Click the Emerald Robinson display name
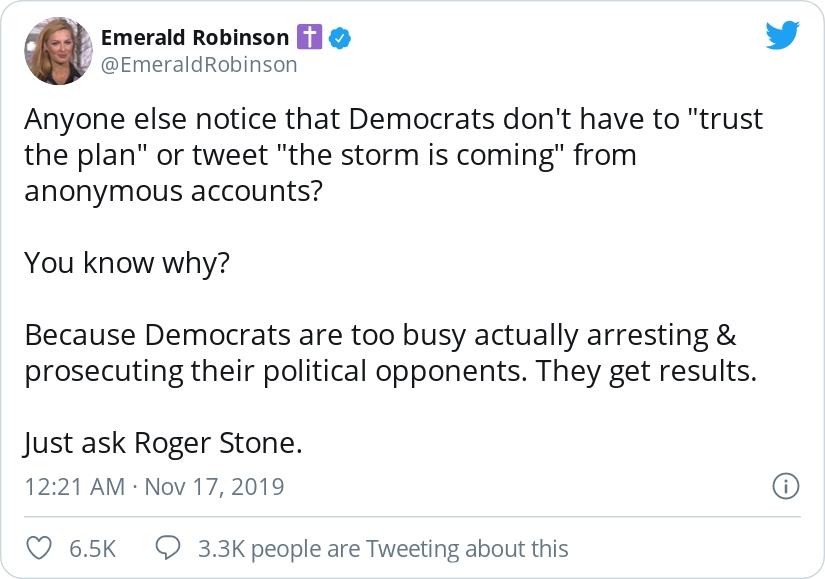Viewport: 825px width, 579px height. tap(195, 38)
